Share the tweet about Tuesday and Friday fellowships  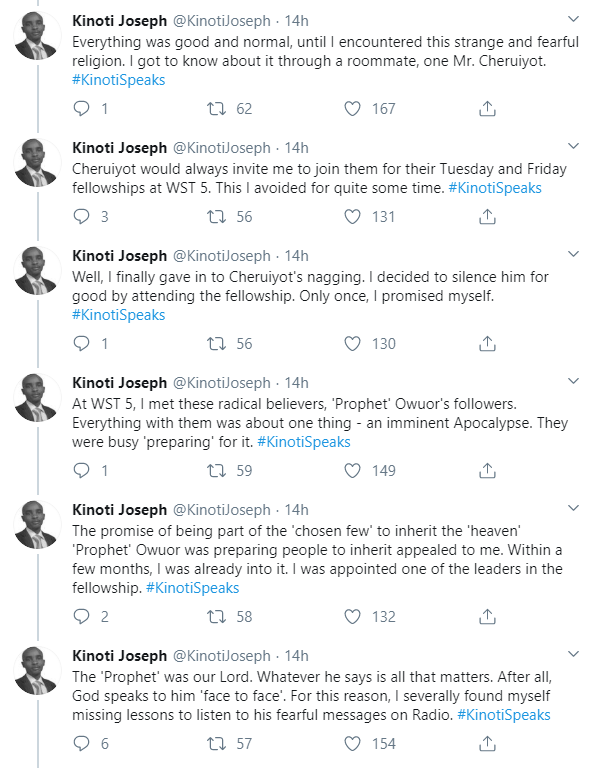point(487,216)
